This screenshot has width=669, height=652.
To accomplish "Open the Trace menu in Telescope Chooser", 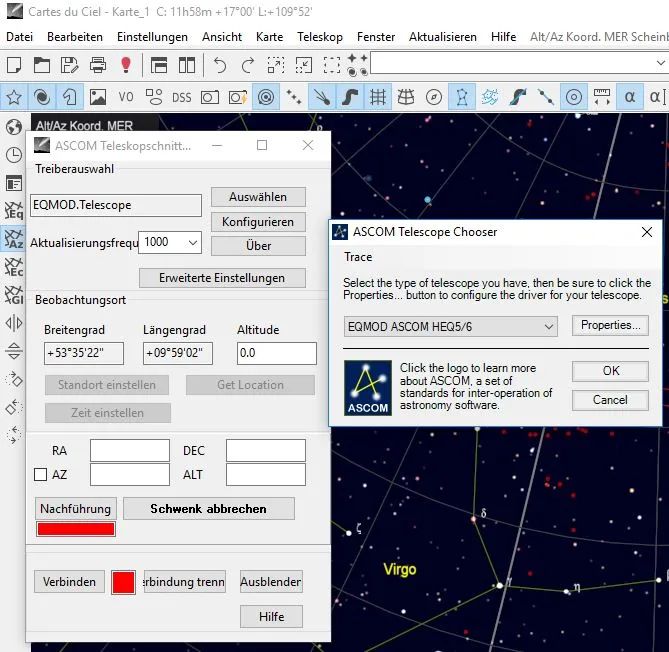I will click(x=357, y=257).
